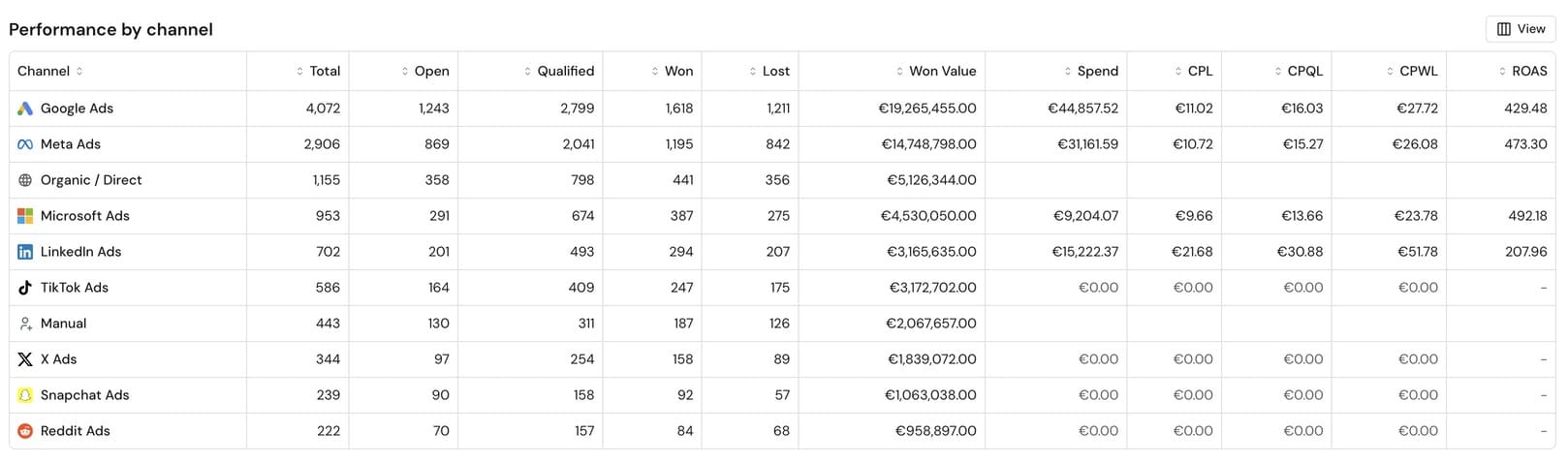Image resolution: width=1568 pixels, height=464 pixels.
Task: Click the LinkedIn Ads logo icon
Action: pos(25,252)
